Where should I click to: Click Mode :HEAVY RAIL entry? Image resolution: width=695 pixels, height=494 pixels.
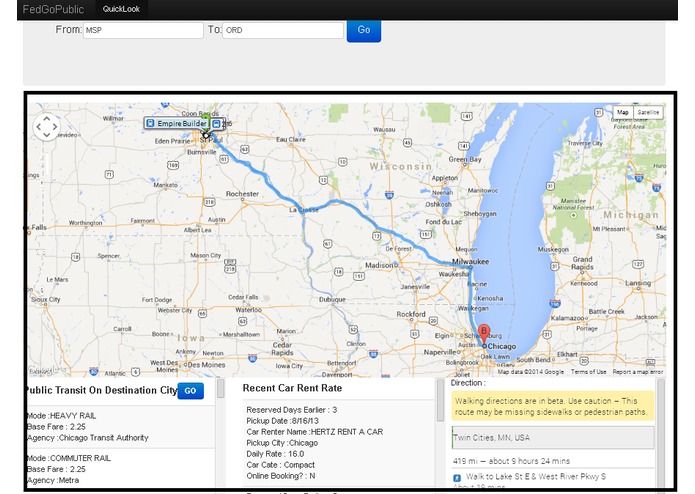pyautogui.click(x=62, y=416)
